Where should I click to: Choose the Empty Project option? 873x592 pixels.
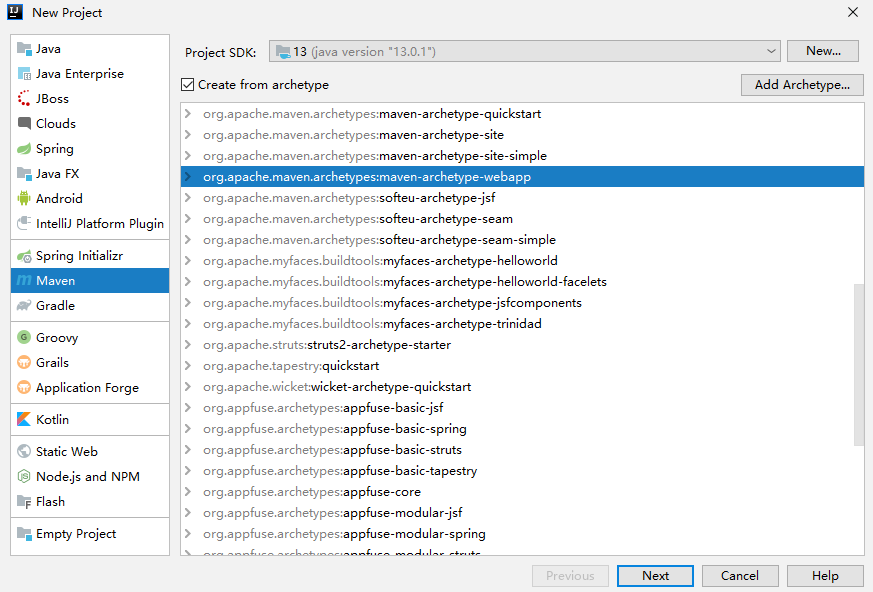coord(76,534)
